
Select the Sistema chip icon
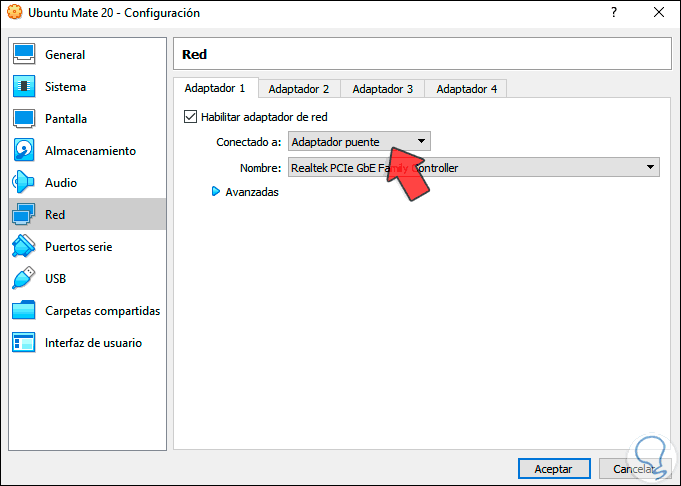(24, 87)
